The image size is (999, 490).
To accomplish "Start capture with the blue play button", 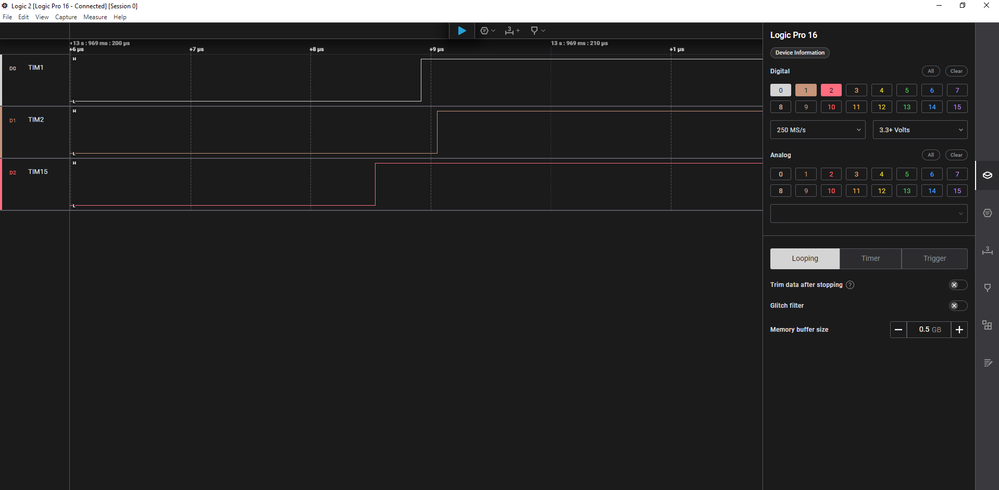I will point(462,31).
